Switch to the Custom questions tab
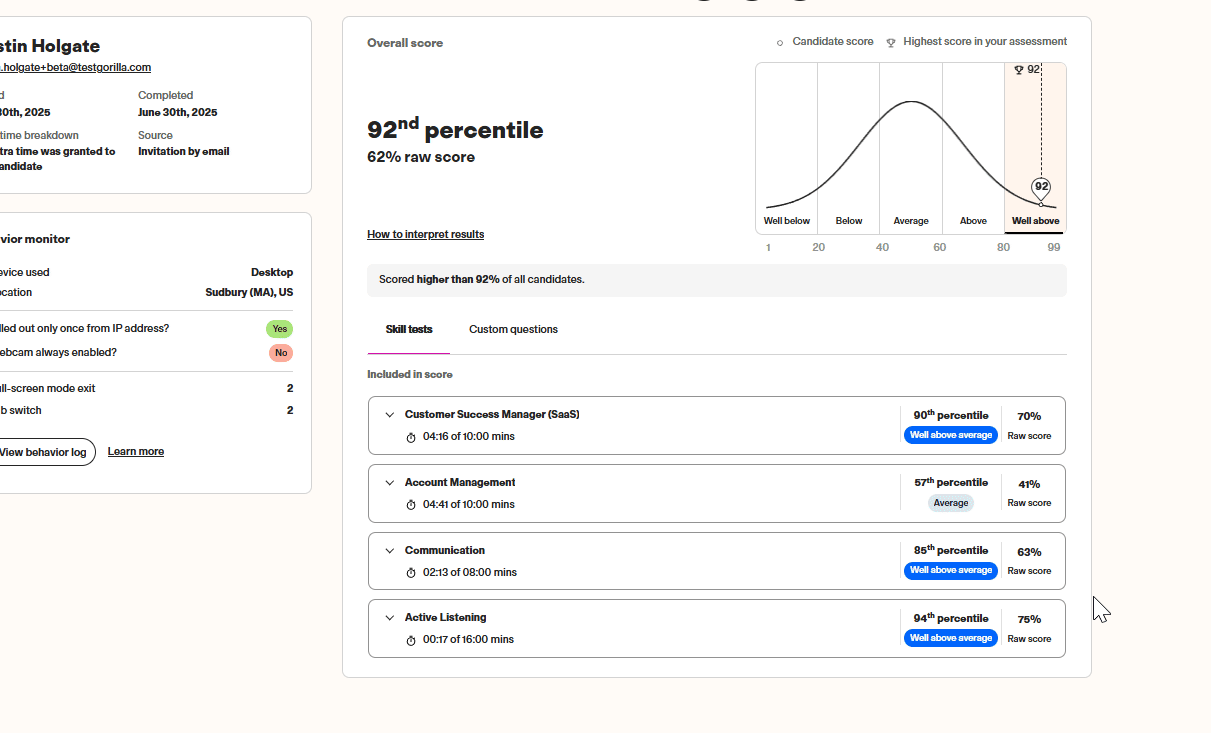 pos(513,328)
